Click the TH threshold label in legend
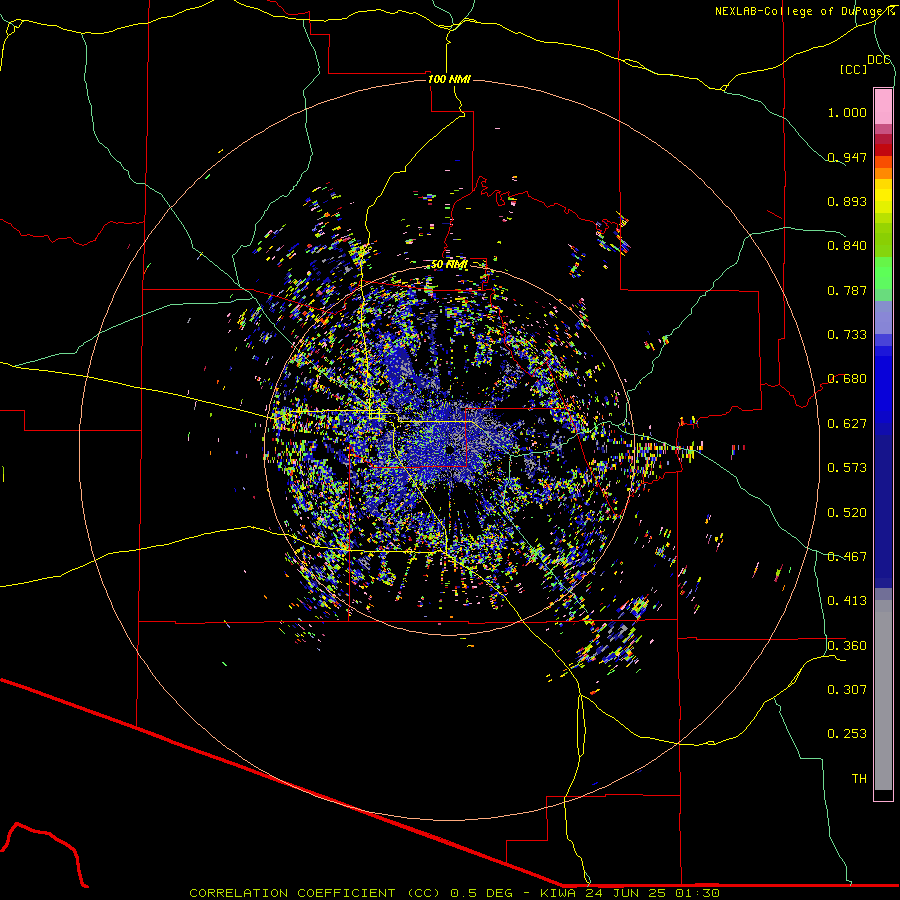The width and height of the screenshot is (900, 900). click(859, 779)
